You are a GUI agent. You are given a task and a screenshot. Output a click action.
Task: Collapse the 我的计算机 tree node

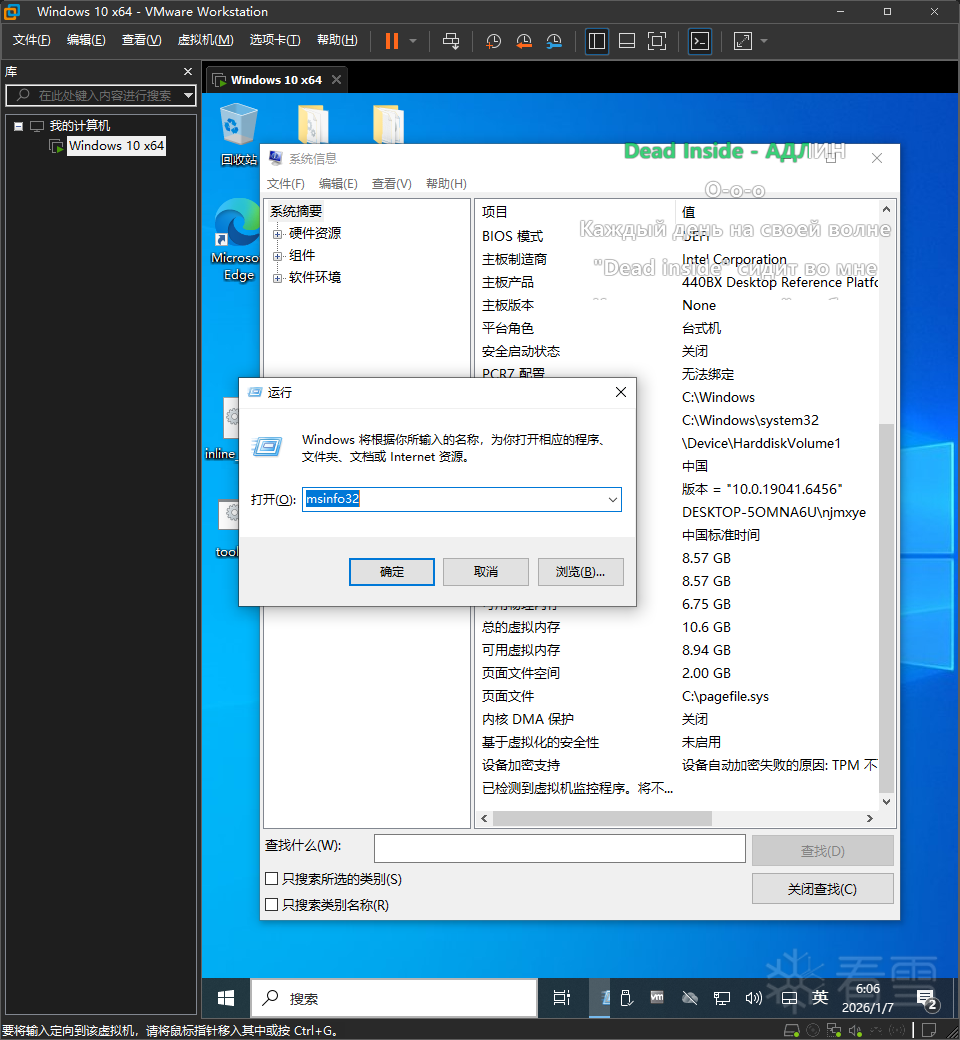(x=19, y=126)
